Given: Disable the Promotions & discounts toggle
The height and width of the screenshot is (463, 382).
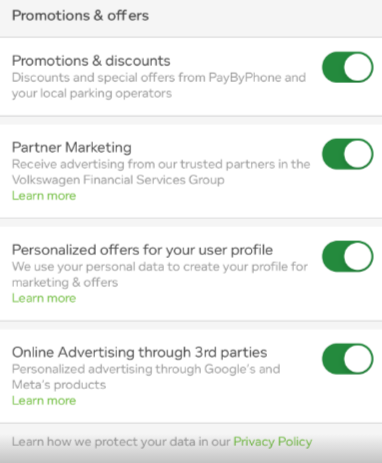Looking at the screenshot, I should 347,67.
